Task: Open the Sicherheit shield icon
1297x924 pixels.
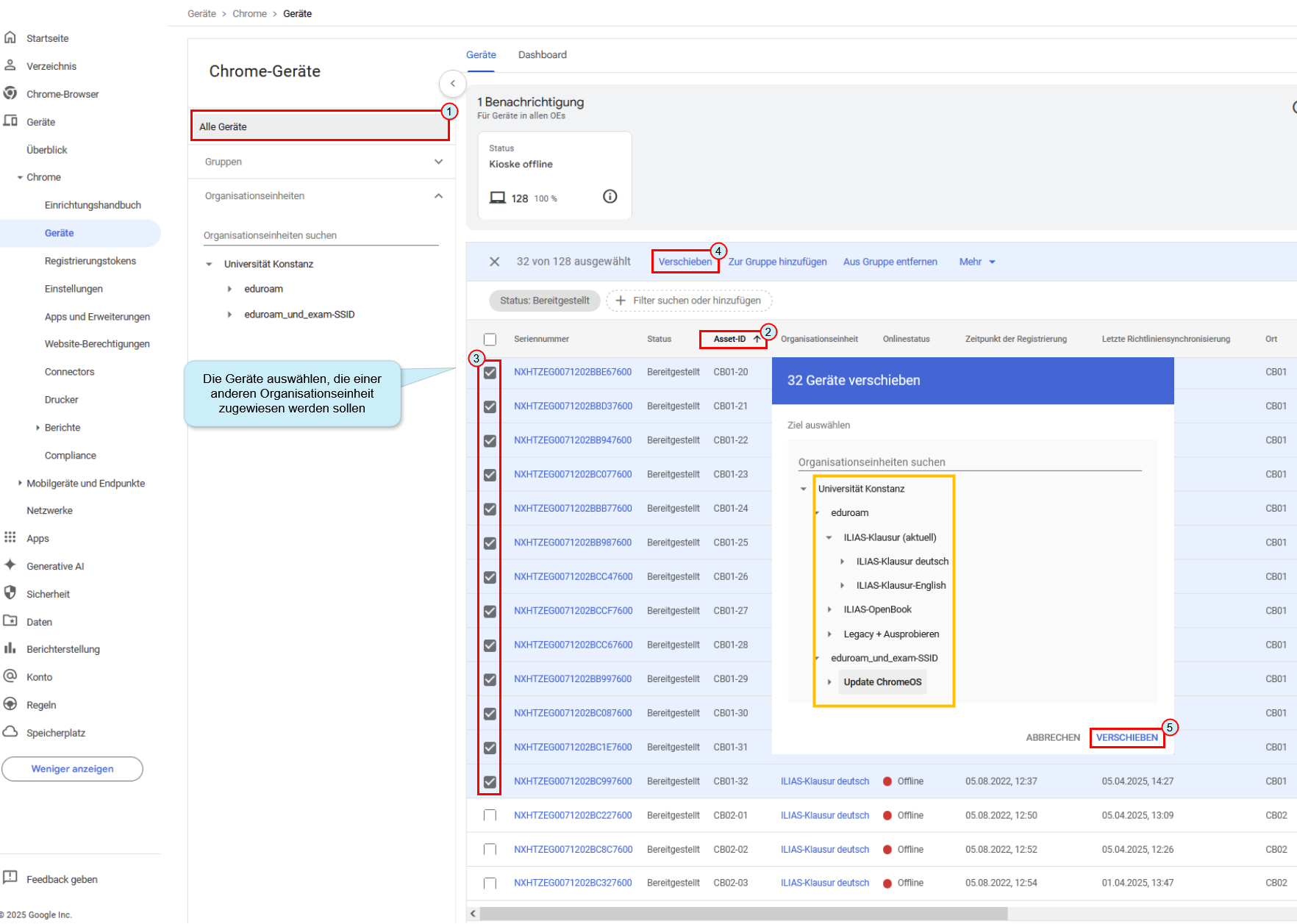Action: tap(10, 593)
